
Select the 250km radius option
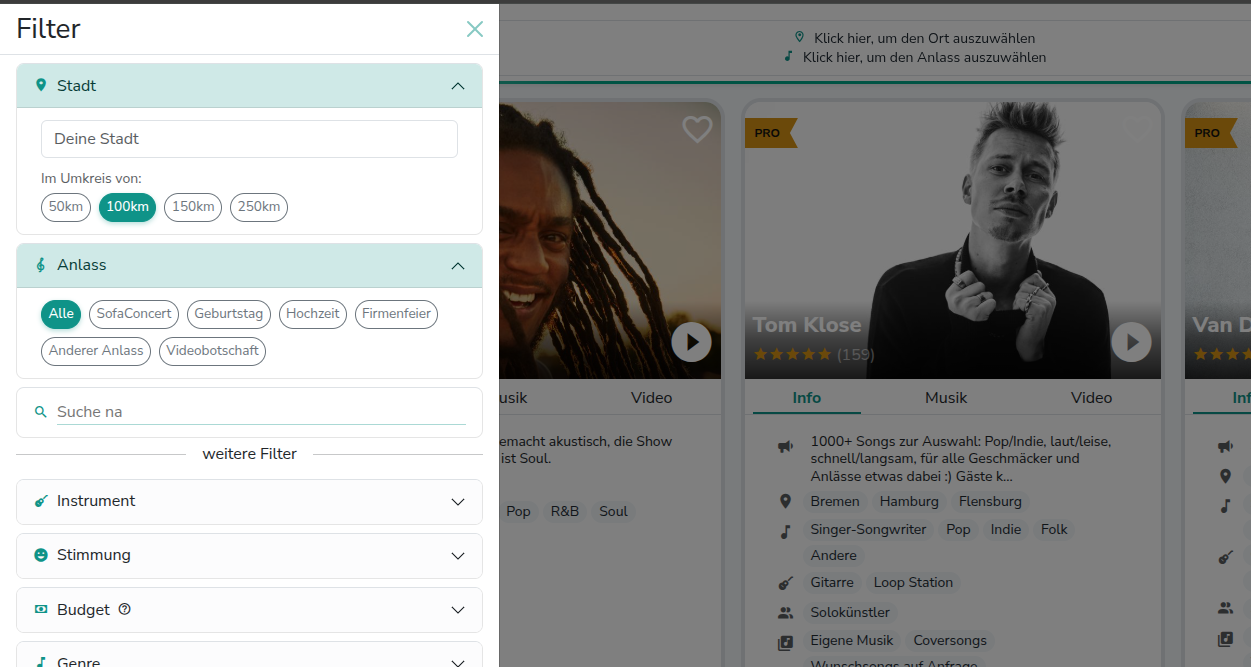tap(259, 207)
